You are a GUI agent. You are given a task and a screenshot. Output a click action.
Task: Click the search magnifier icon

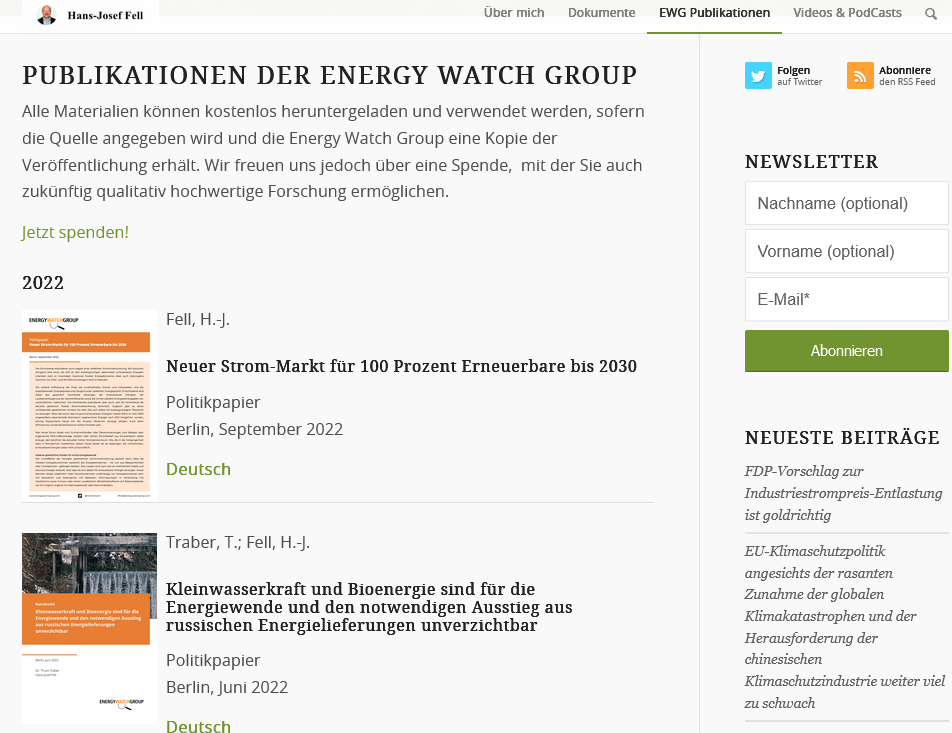(x=931, y=14)
